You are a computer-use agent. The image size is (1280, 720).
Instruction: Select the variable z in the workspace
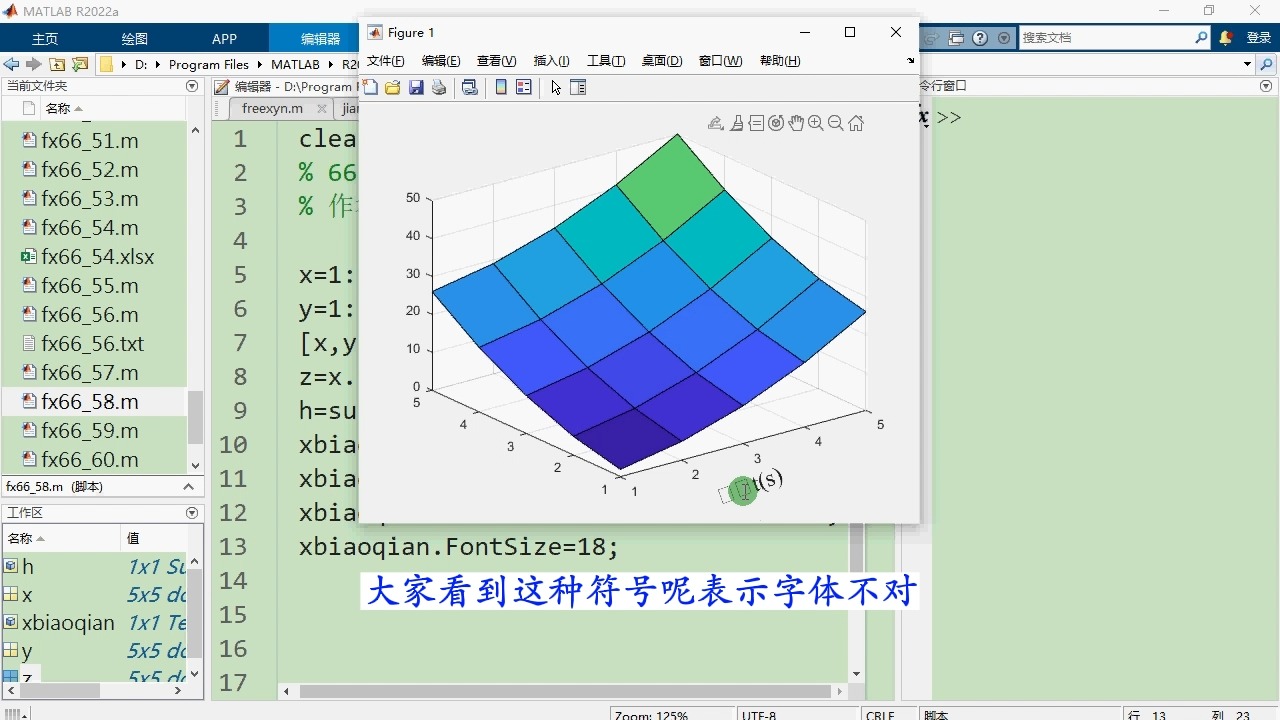28,676
